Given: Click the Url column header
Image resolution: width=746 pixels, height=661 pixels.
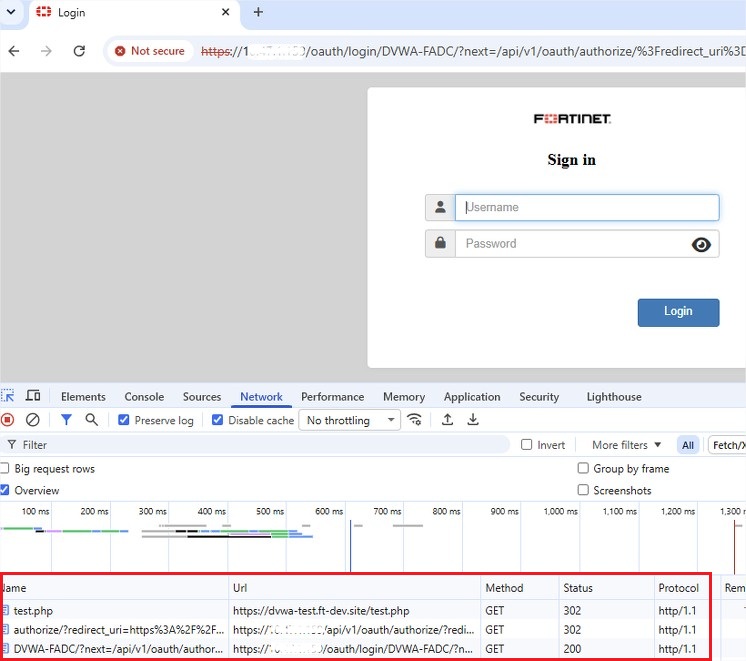Looking at the screenshot, I should (x=354, y=588).
